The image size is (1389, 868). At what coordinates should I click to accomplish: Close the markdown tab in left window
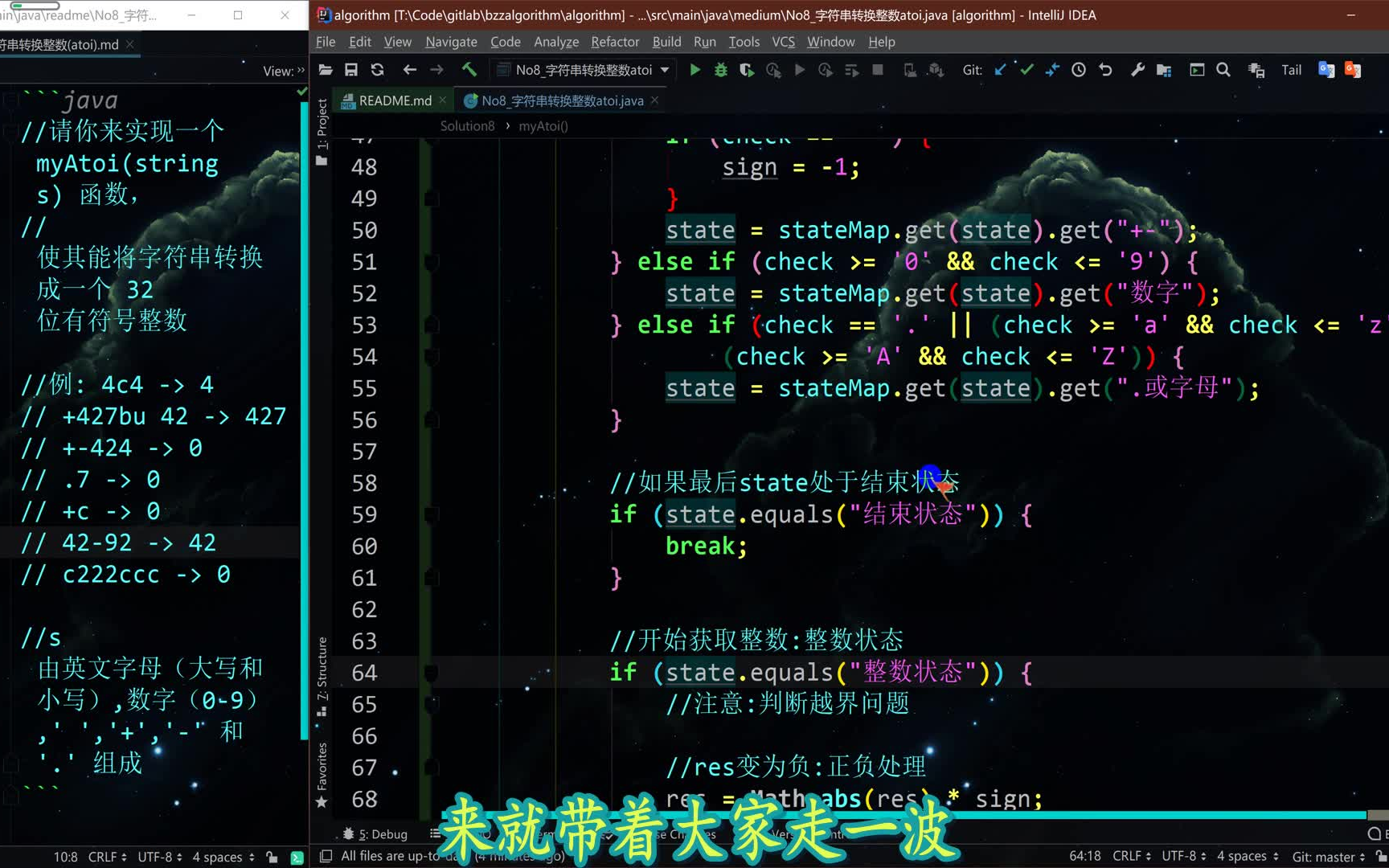pos(129,44)
